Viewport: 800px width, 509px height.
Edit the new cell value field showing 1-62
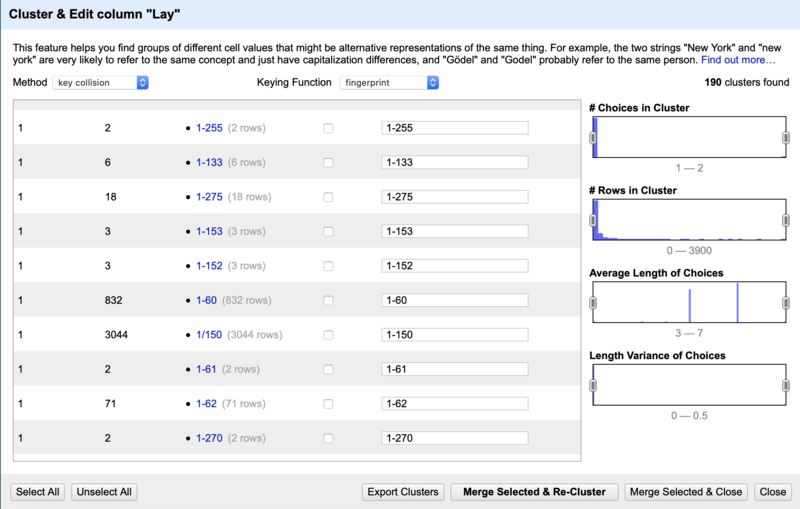click(x=455, y=403)
